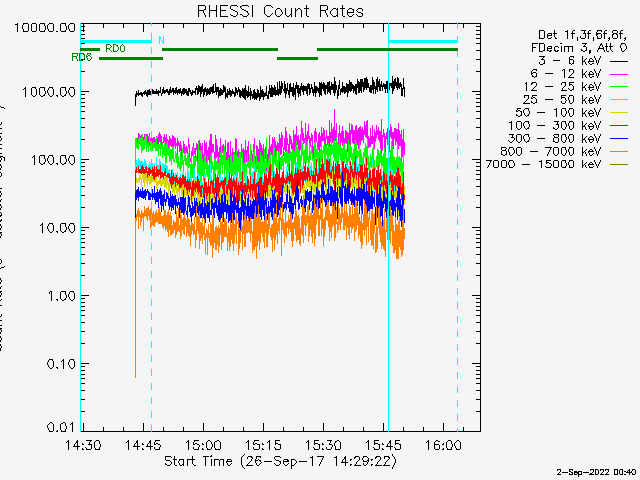Image resolution: width=640 pixels, height=480 pixels.
Task: Select the 12 - 25 keV legend label
Action: pyautogui.click(x=562, y=87)
